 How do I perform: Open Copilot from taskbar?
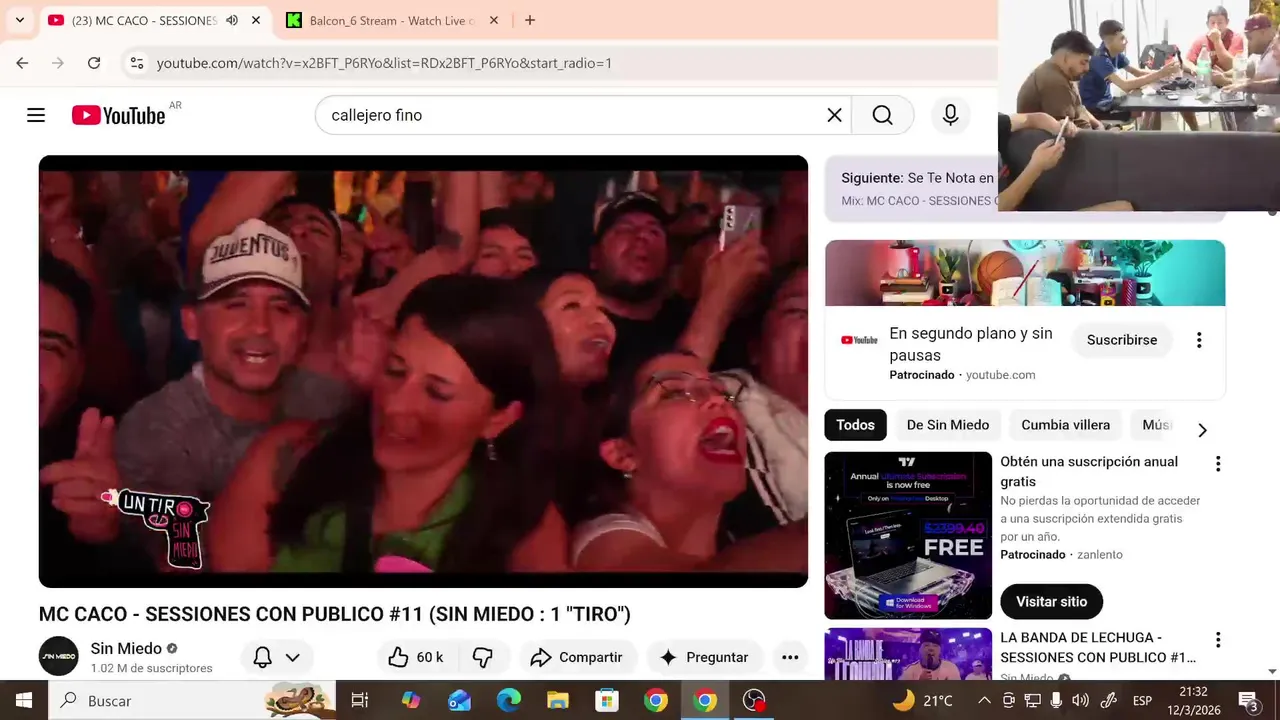[x=411, y=701]
